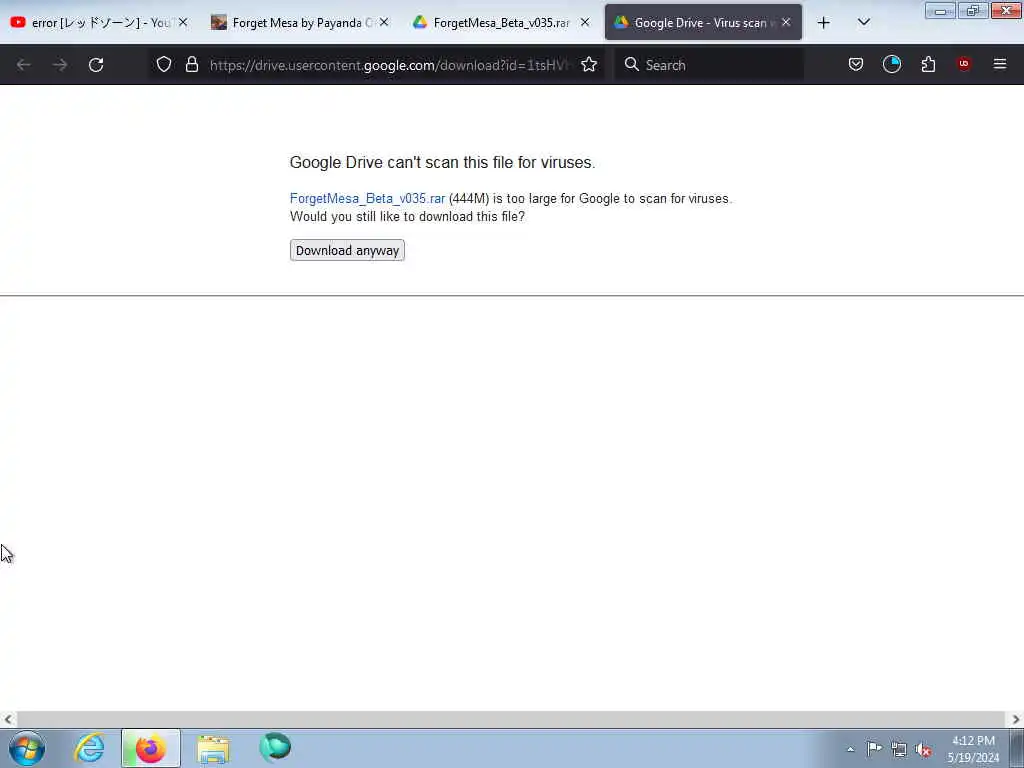Open Windows Explorer from taskbar
This screenshot has height=768, width=1024.
point(213,748)
